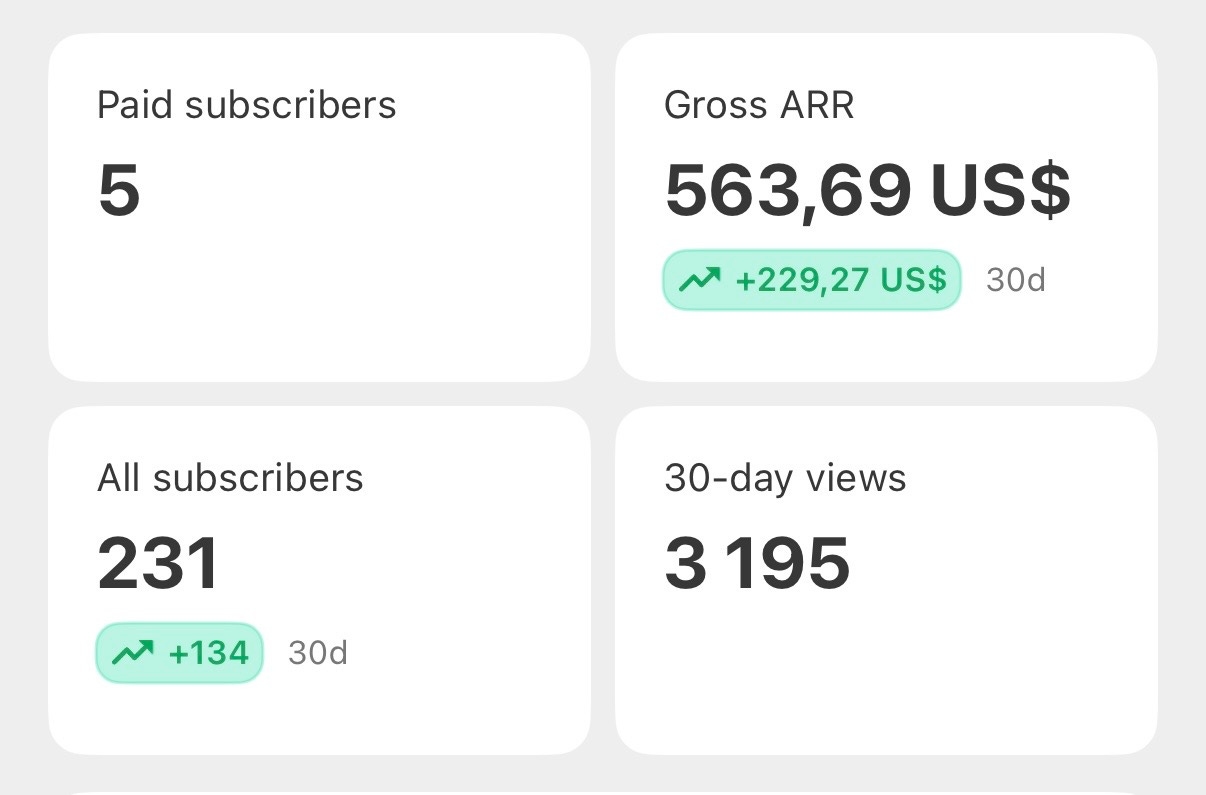Select the Paid subscribers heading text
Viewport: 1206px width, 795px height.
tap(247, 105)
